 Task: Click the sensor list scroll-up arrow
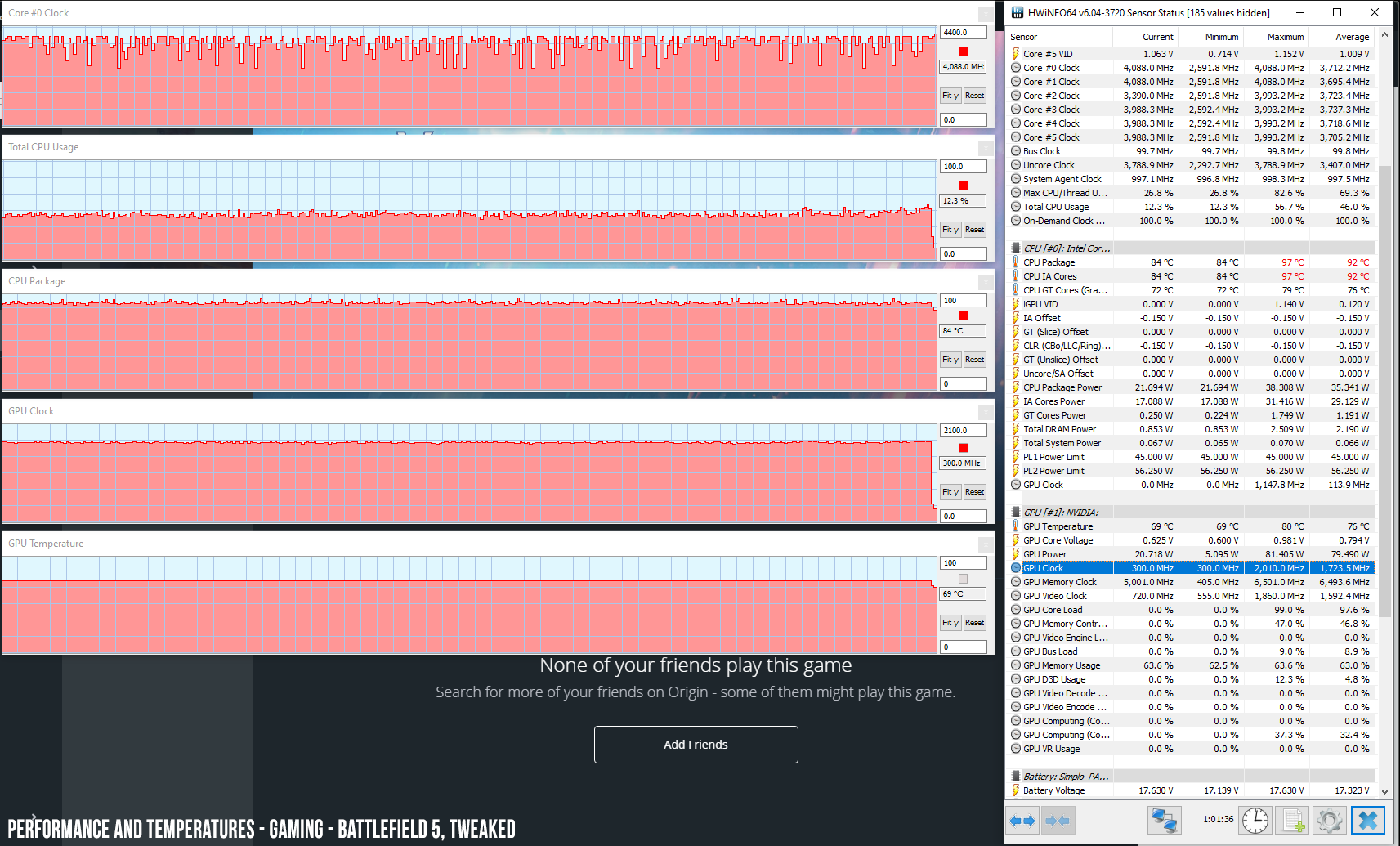(1384, 35)
